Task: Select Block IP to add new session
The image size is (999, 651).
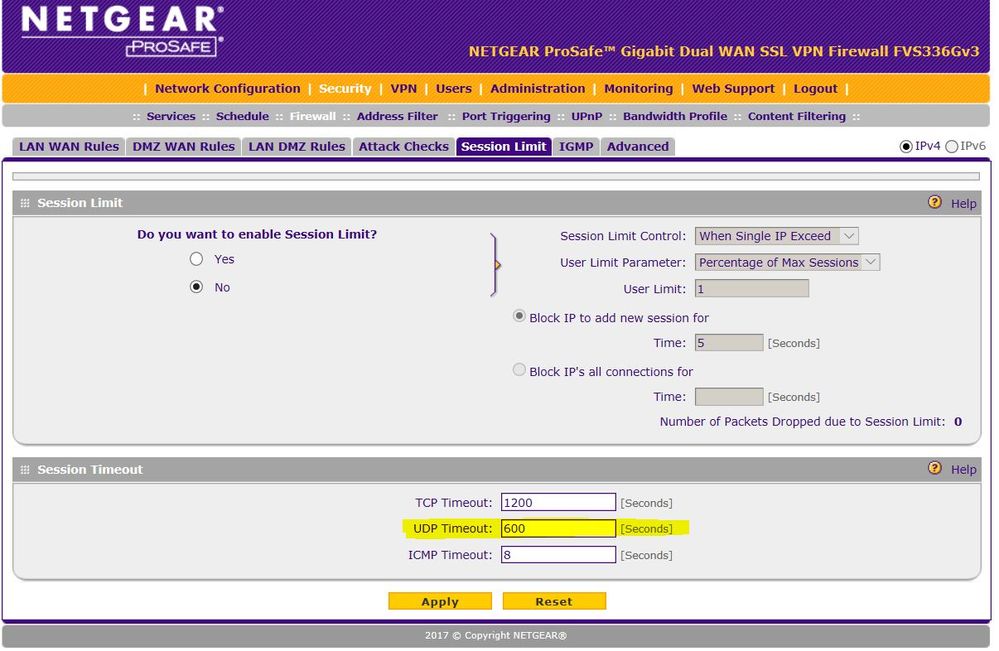Action: pyautogui.click(x=519, y=316)
